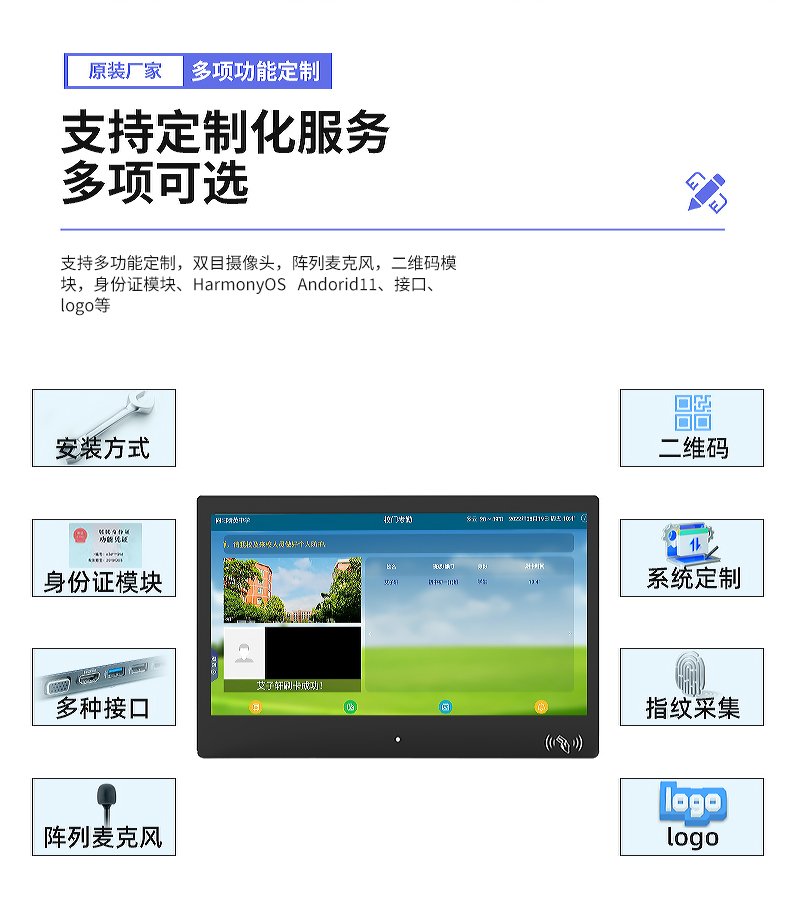
Task: Select the 原装厂家 tab label
Action: pos(125,71)
